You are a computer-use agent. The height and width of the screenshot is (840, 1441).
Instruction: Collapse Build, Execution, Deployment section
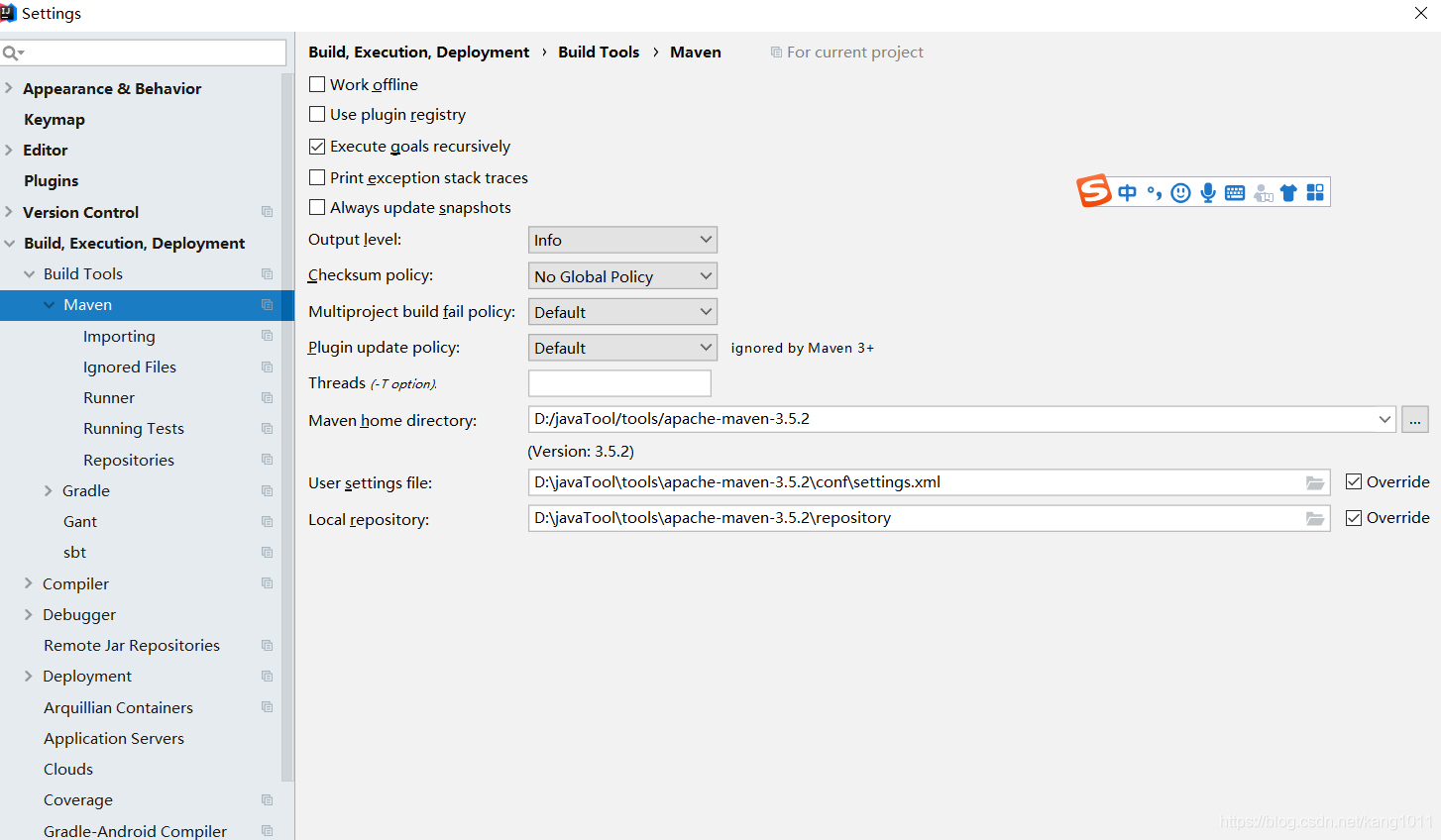pyautogui.click(x=9, y=243)
